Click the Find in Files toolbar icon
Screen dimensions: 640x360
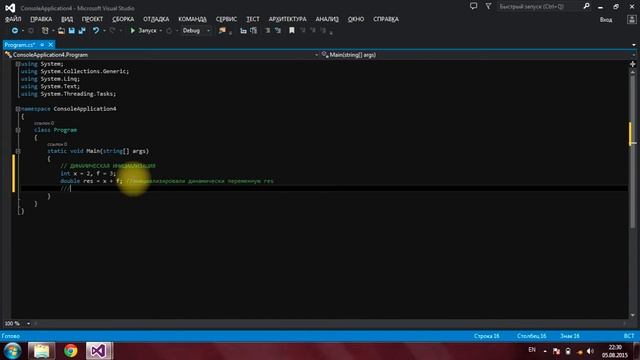tap(222, 31)
